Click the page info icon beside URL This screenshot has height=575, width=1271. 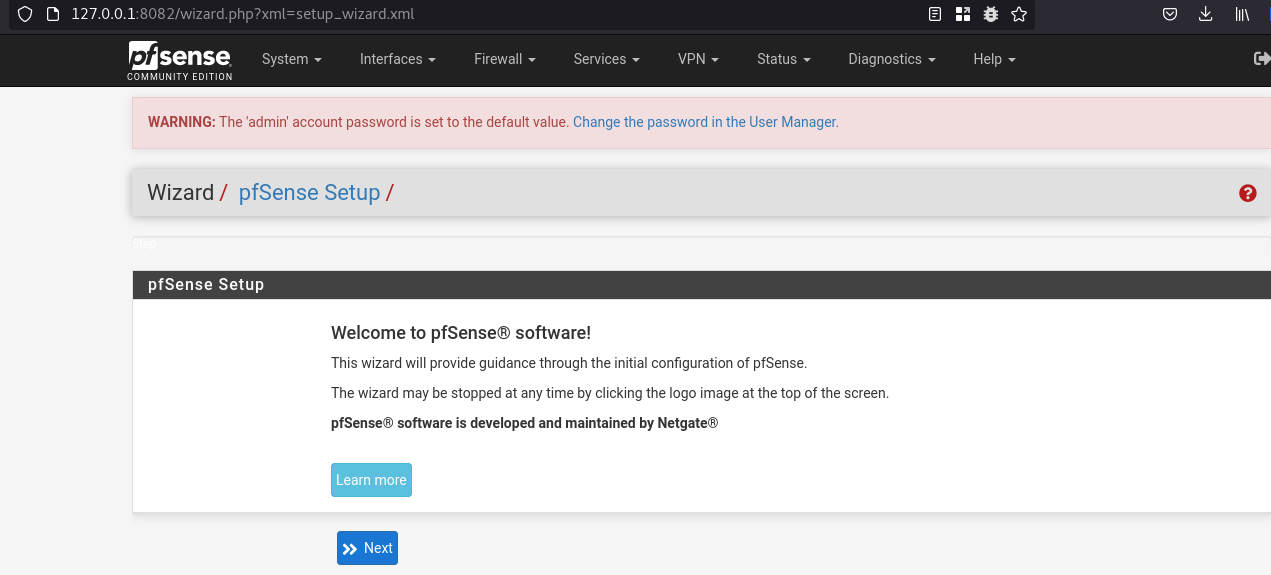(54, 14)
